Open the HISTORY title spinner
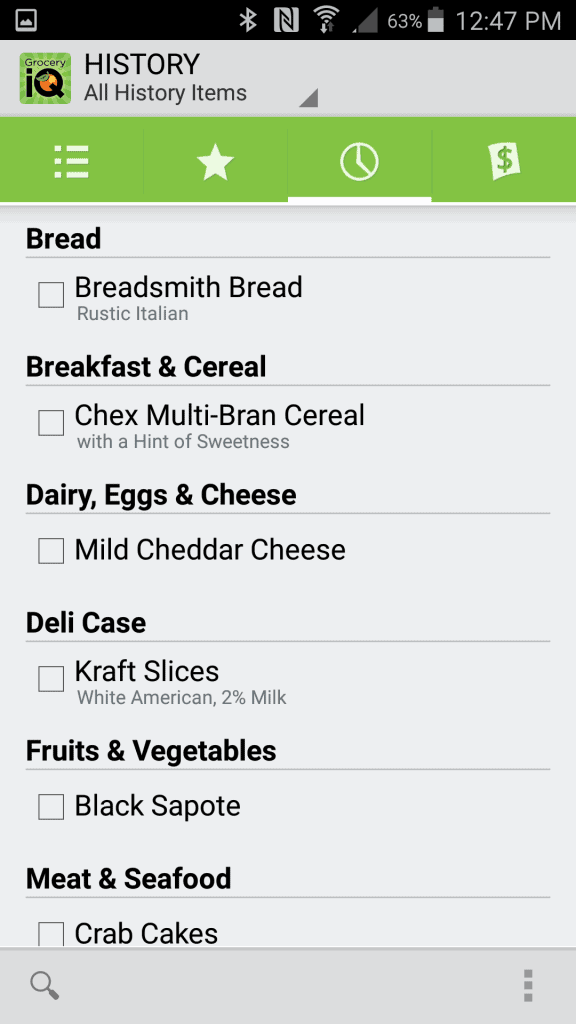The width and height of the screenshot is (576, 1024). coord(168,78)
